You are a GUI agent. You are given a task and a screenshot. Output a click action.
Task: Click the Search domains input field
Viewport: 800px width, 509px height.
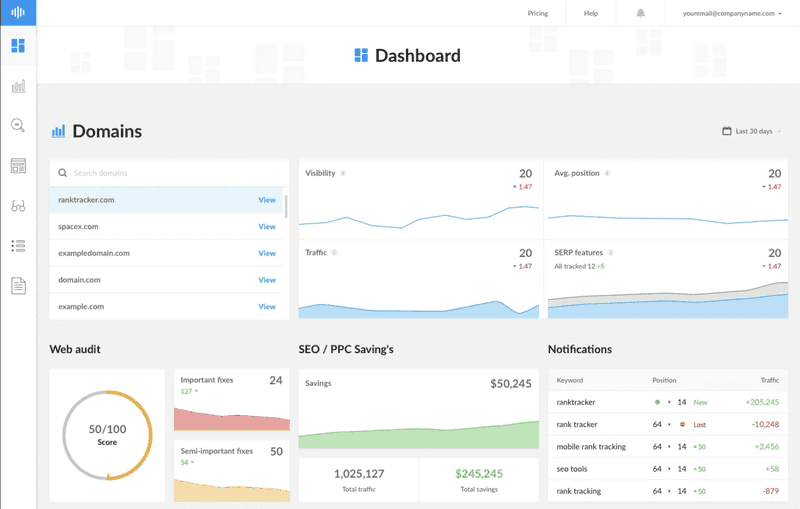[170, 173]
